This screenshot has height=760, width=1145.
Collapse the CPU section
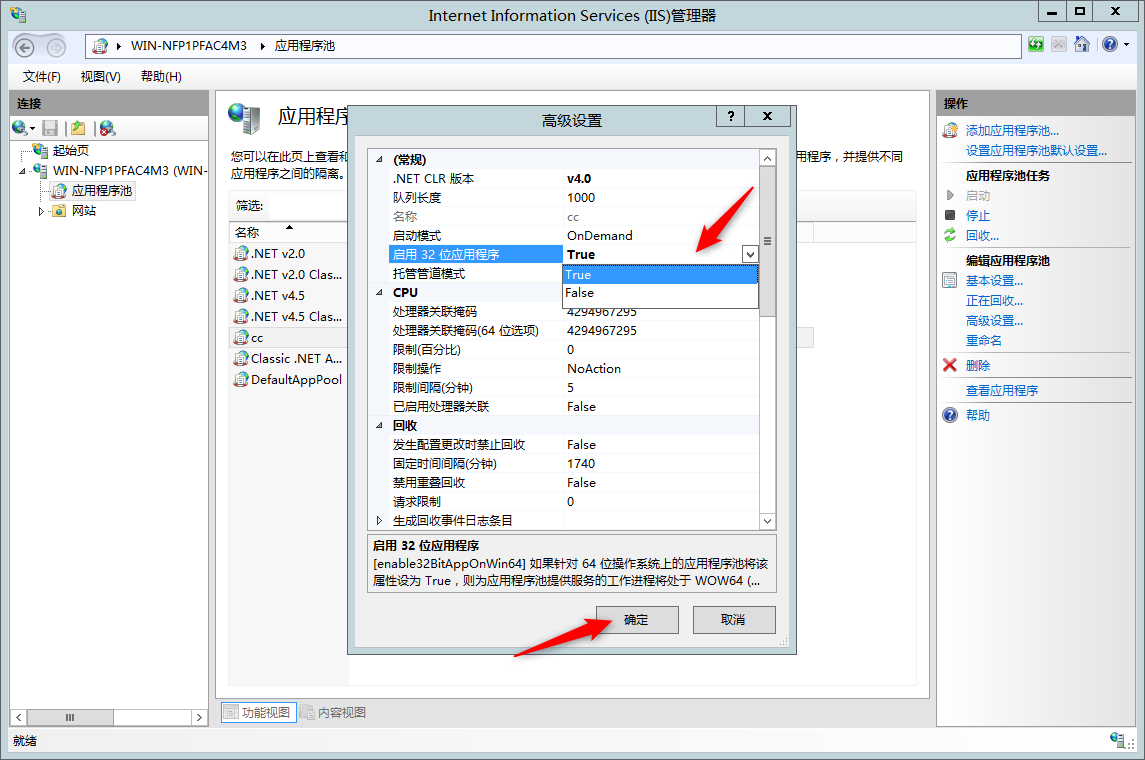379,293
